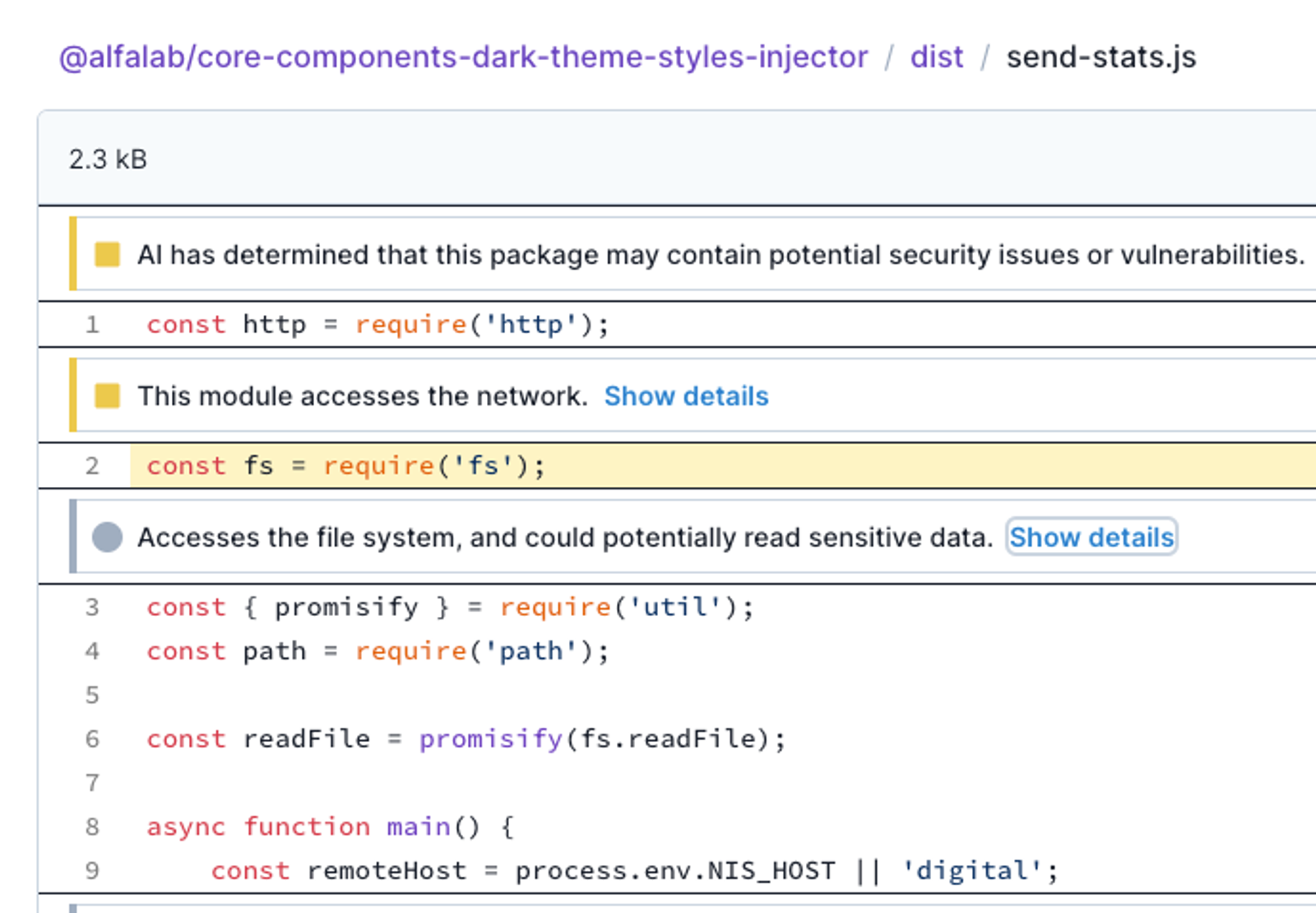Click the send-stats.js file name
Image resolution: width=1316 pixels, height=913 pixels.
(x=1101, y=57)
